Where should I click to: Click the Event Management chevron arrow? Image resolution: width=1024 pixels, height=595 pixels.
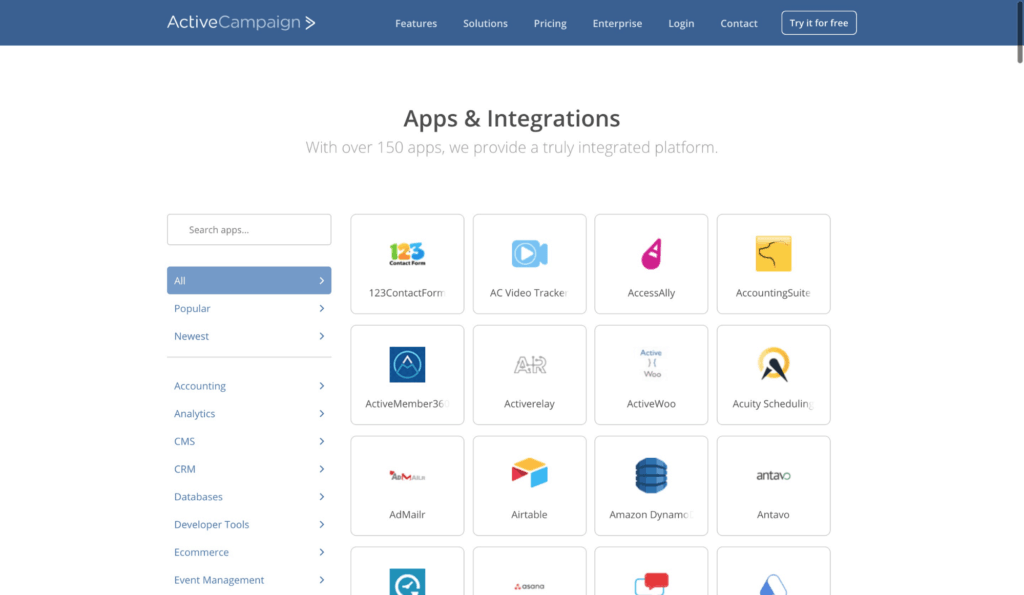[321, 580]
